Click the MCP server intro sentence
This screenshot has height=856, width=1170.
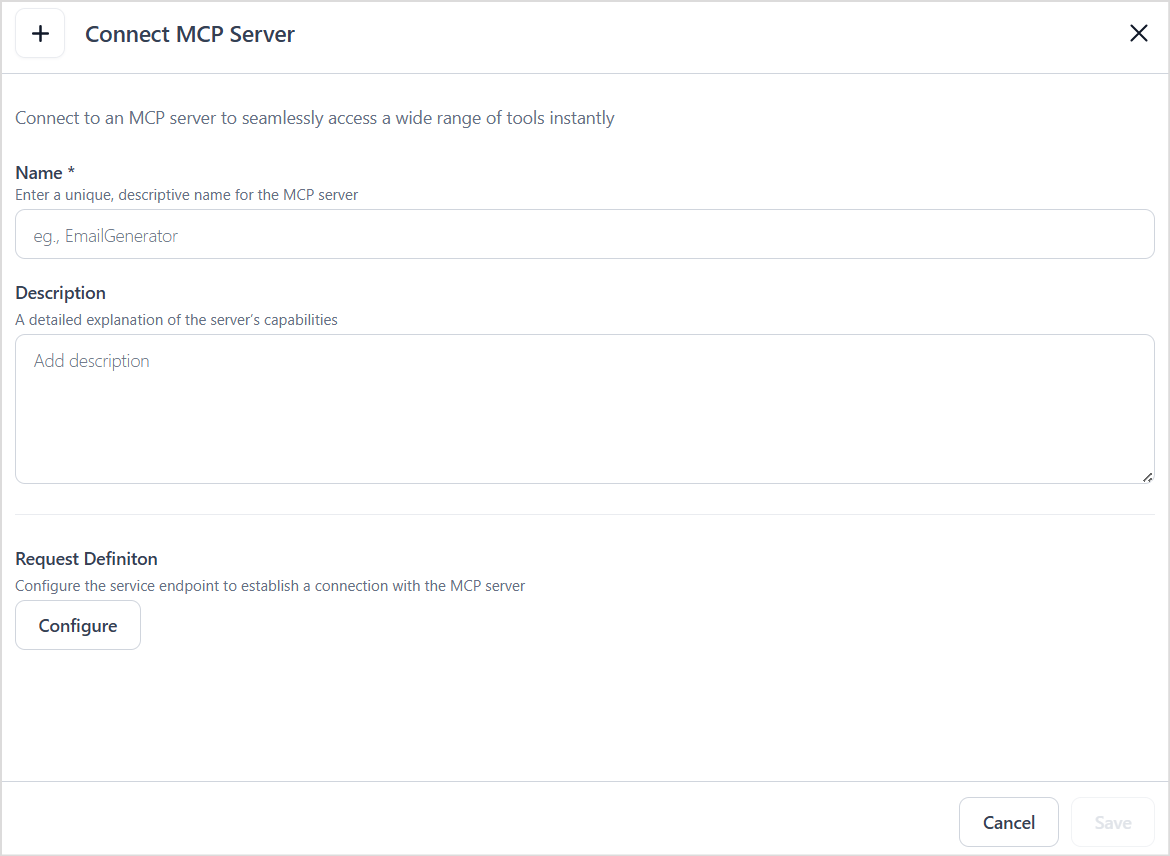[x=314, y=117]
